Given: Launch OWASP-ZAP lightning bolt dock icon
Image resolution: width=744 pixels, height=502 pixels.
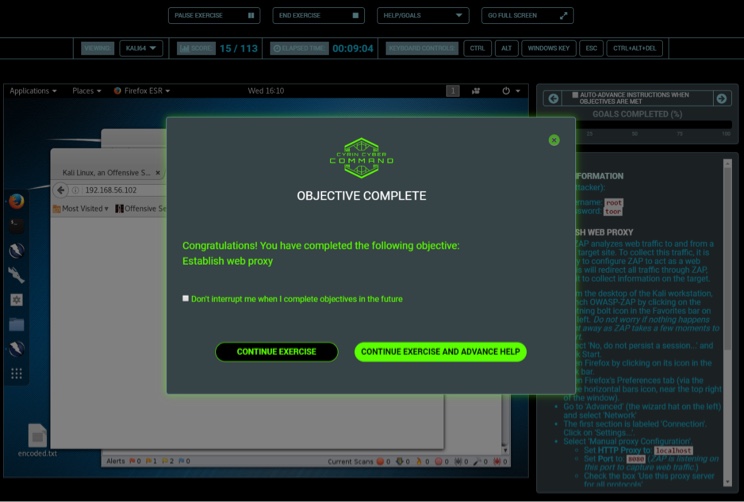Looking at the screenshot, I should (16, 250).
